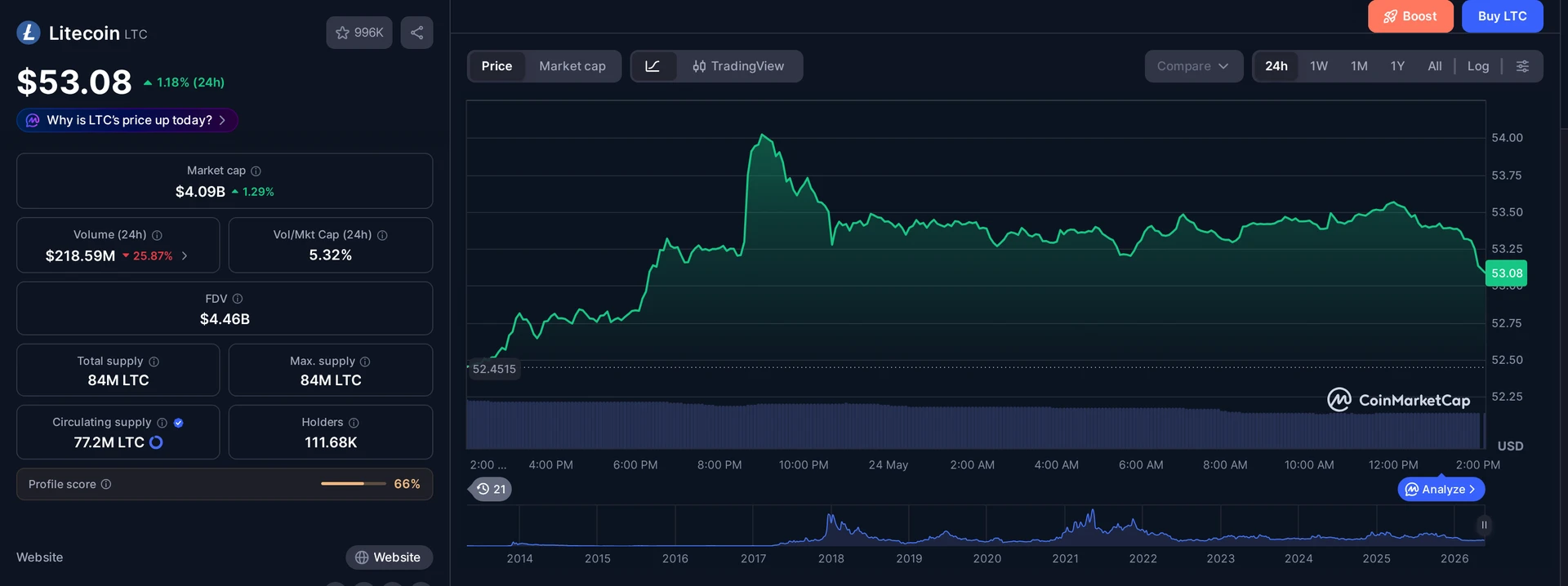Click the pause handle on the range timeline

(1484, 525)
